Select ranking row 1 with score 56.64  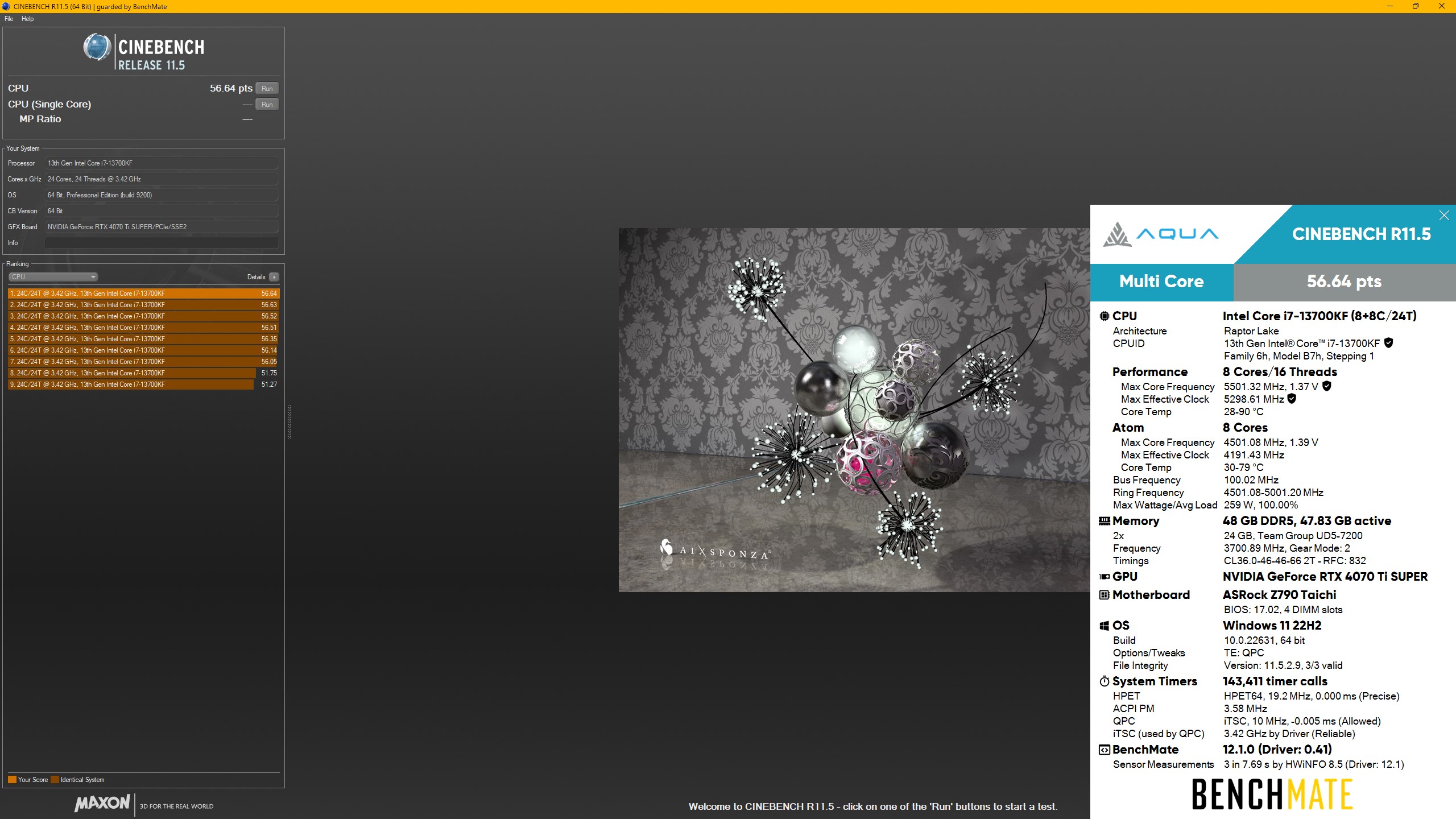click(143, 293)
